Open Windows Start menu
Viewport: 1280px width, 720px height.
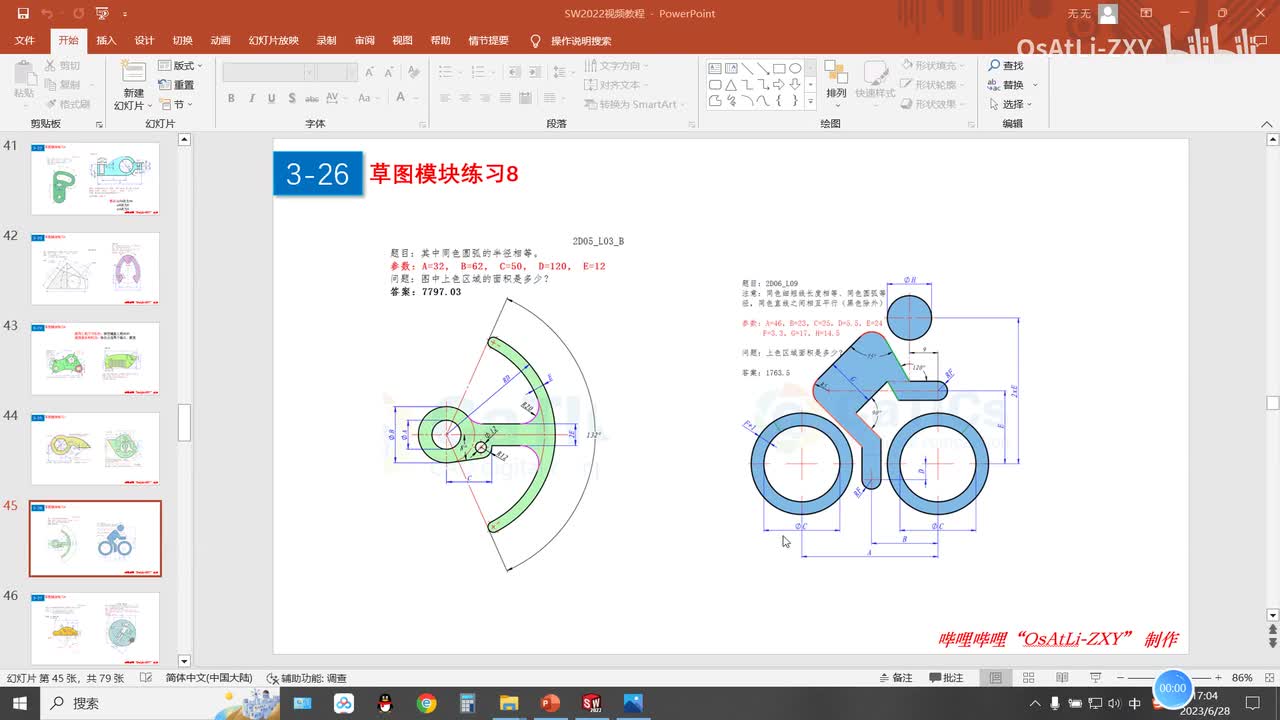[x=20, y=703]
